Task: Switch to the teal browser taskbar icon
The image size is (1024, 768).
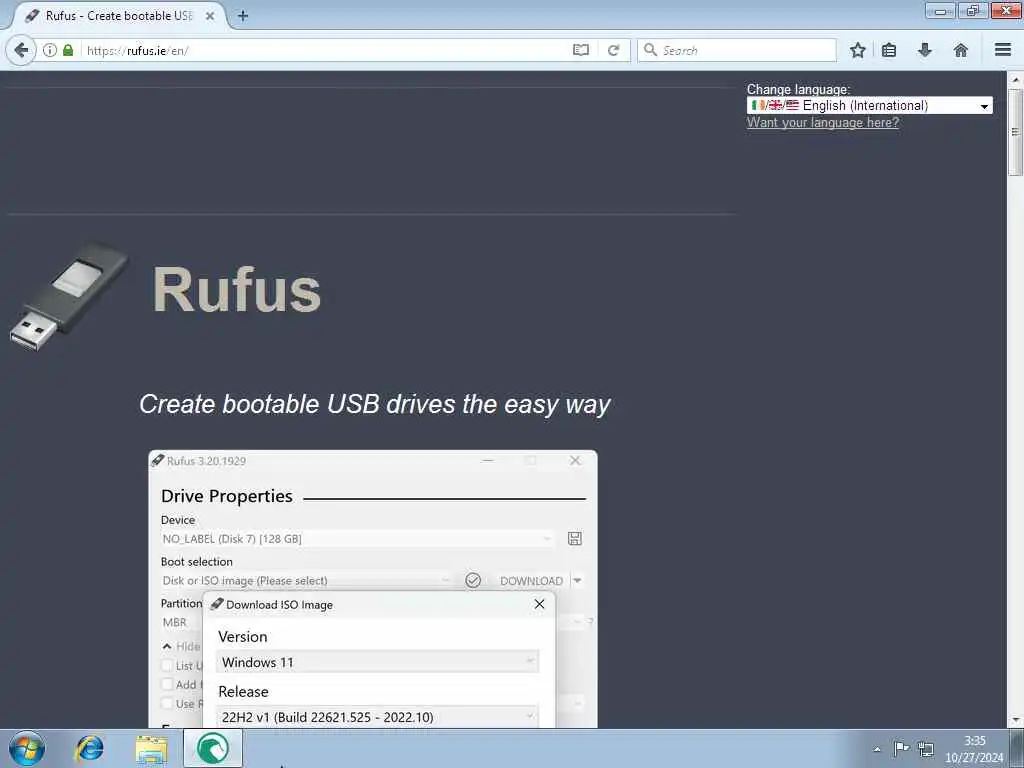Action: click(x=213, y=748)
